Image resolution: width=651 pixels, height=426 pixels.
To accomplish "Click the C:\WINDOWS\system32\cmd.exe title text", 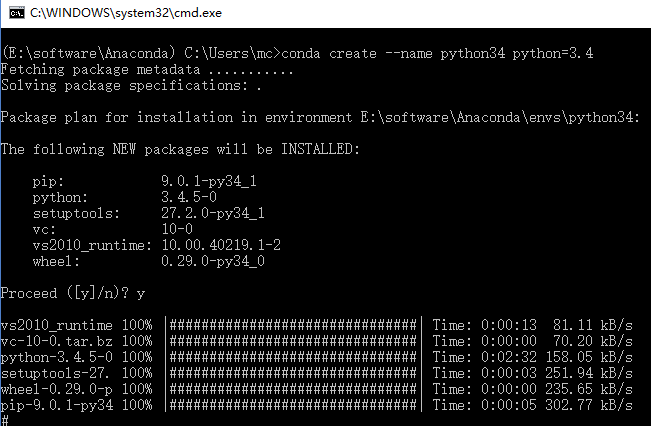I will coord(126,13).
